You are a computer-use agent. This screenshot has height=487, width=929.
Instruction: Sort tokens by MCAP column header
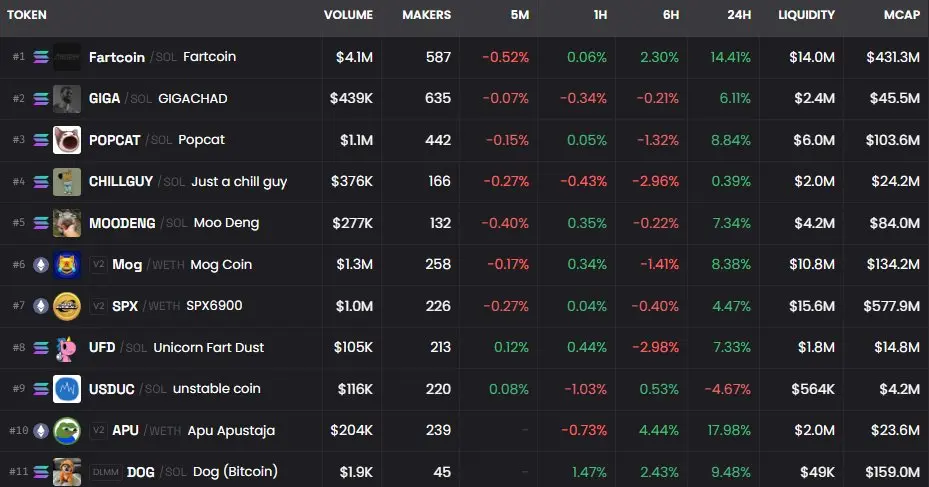click(x=899, y=15)
